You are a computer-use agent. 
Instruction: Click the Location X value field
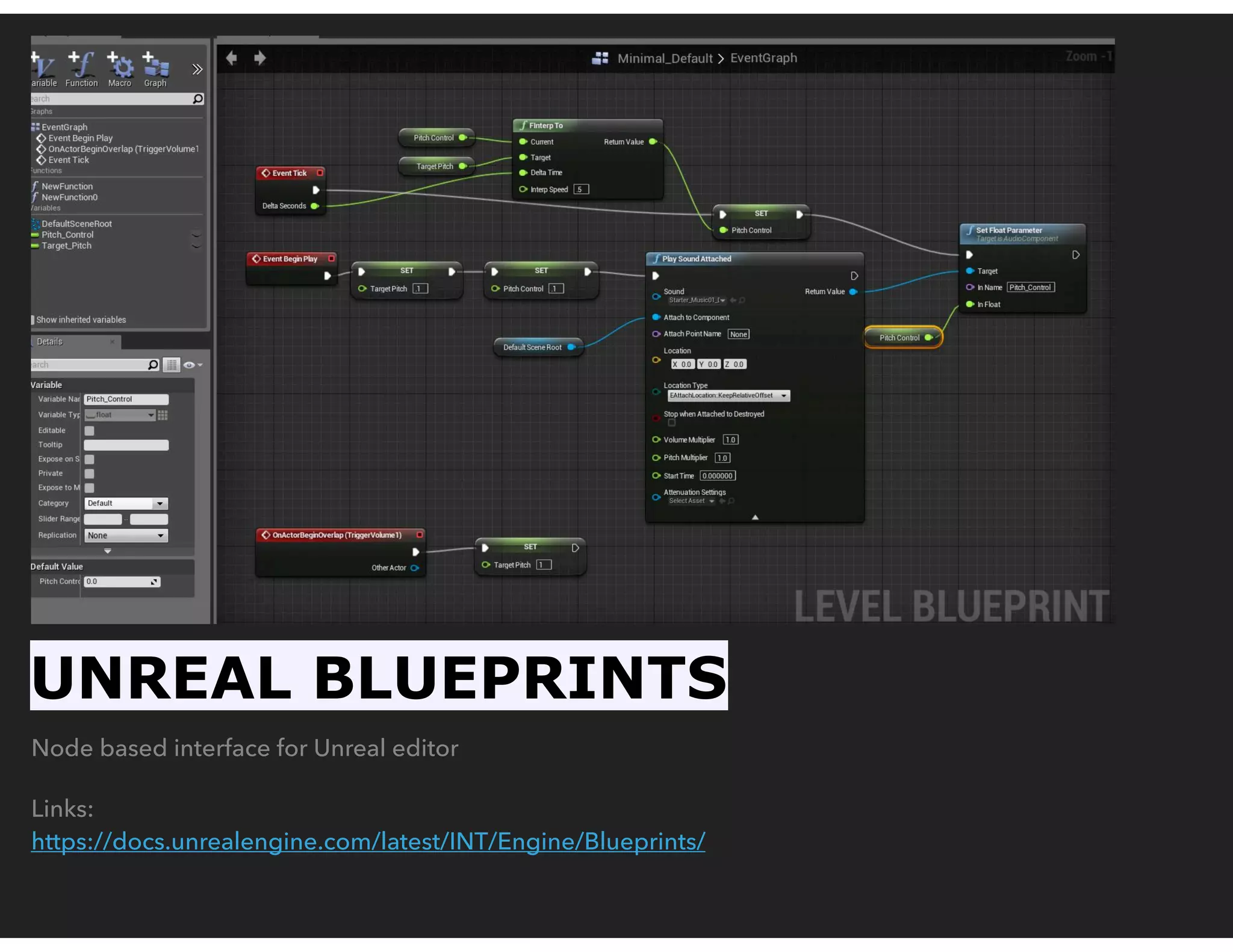point(683,364)
